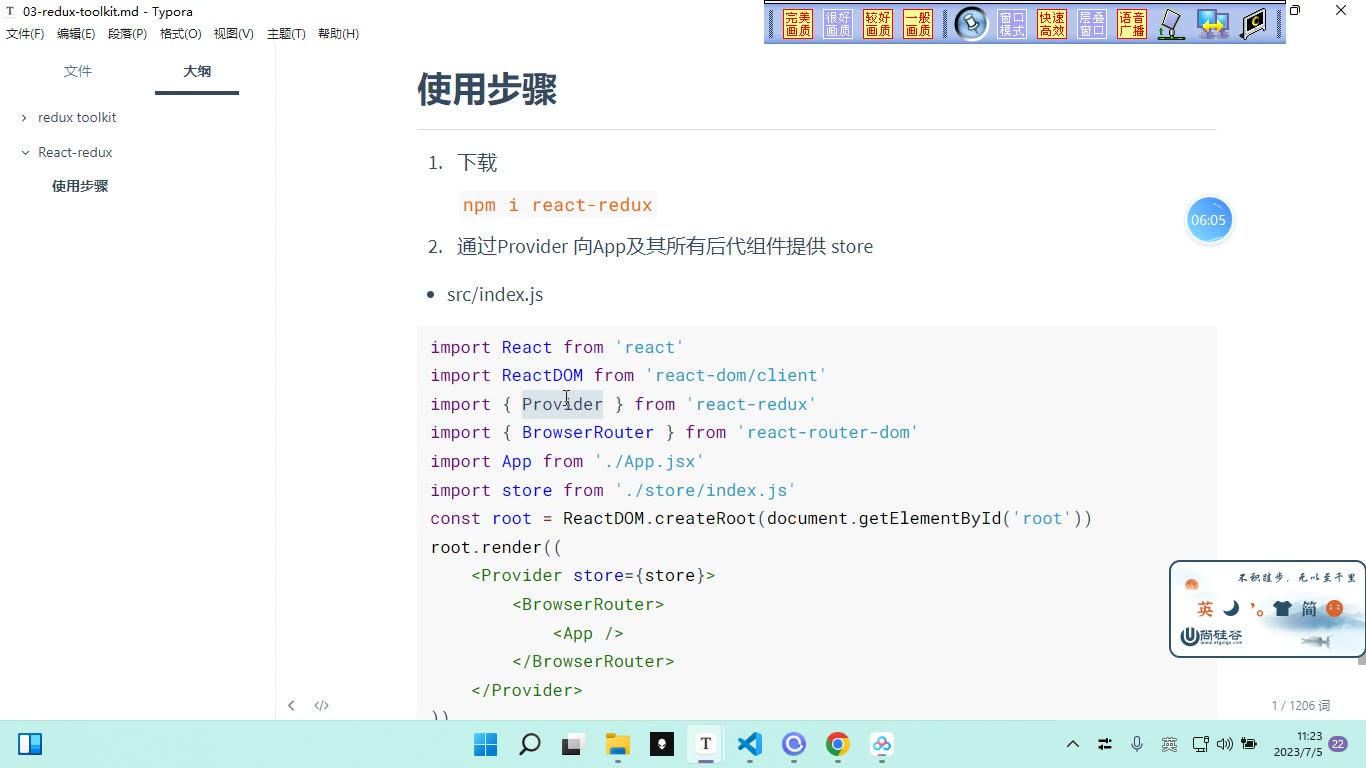This screenshot has height=768, width=1366.
Task: Click the black flag icon in broadcast toolbar
Action: coord(1253,24)
